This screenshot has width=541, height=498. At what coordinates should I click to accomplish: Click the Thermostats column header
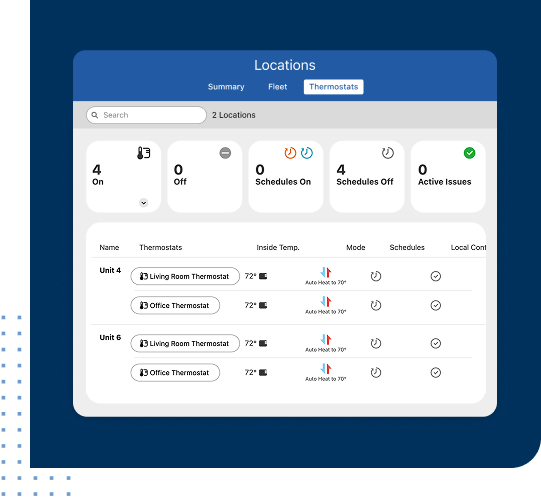tap(160, 247)
